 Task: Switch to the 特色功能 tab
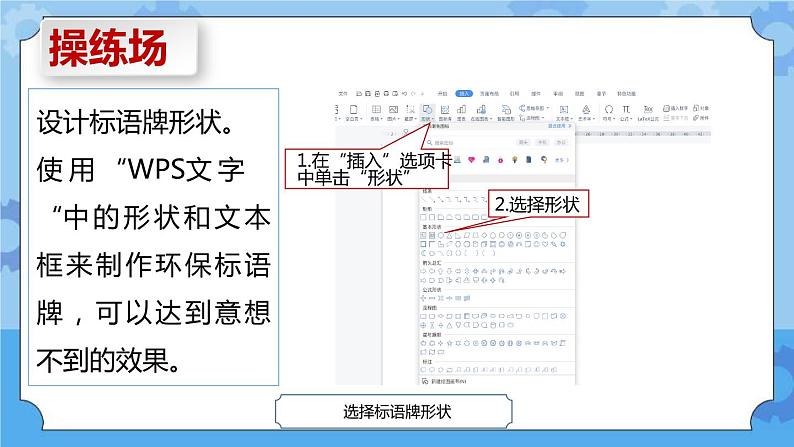tap(626, 94)
